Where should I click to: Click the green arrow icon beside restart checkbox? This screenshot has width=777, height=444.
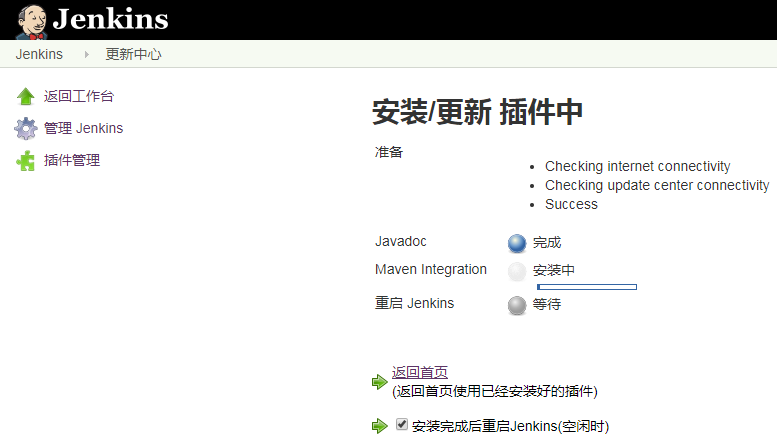[380, 426]
